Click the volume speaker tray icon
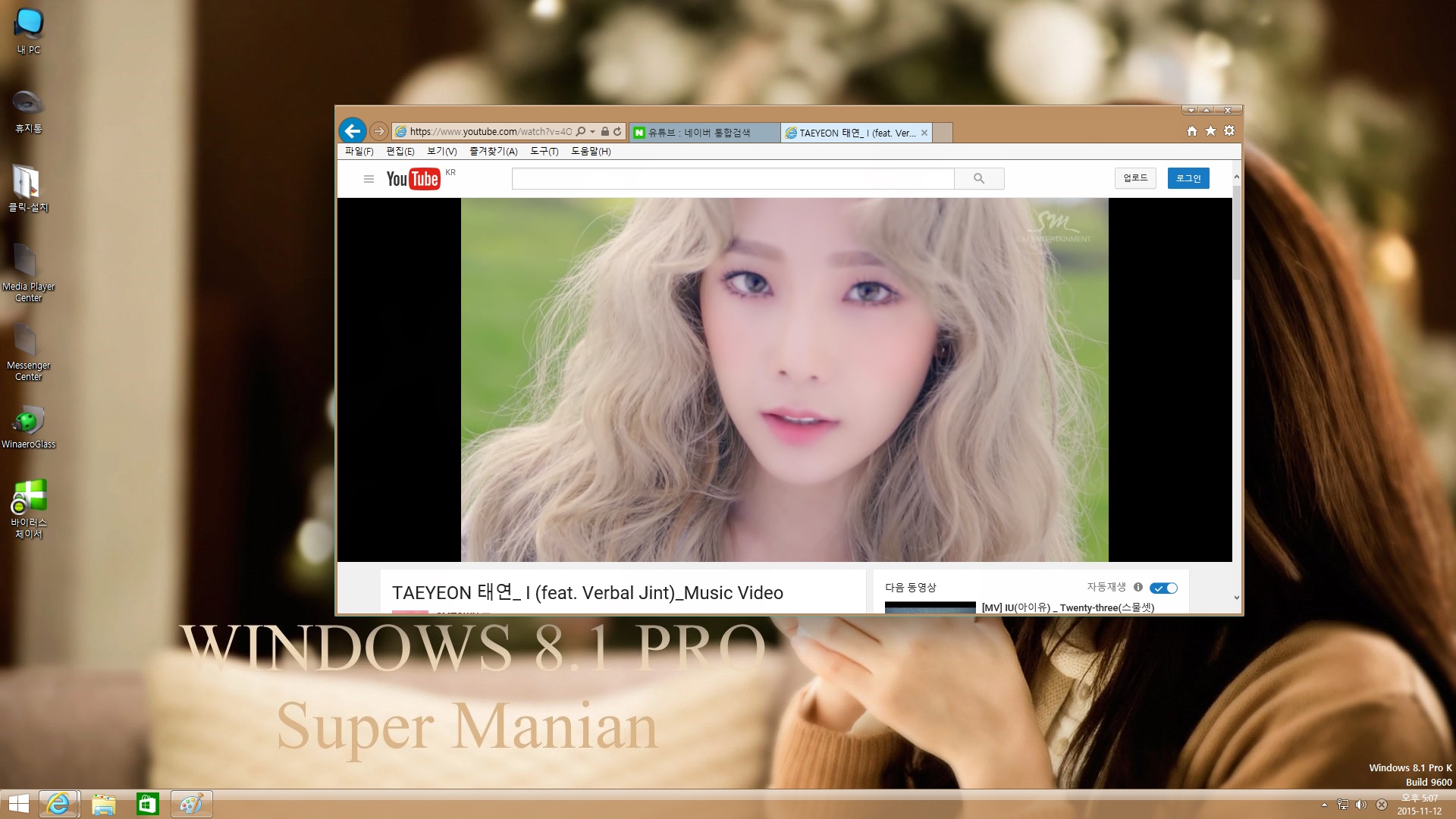Screen dimensions: 1456x819 coord(1361,805)
